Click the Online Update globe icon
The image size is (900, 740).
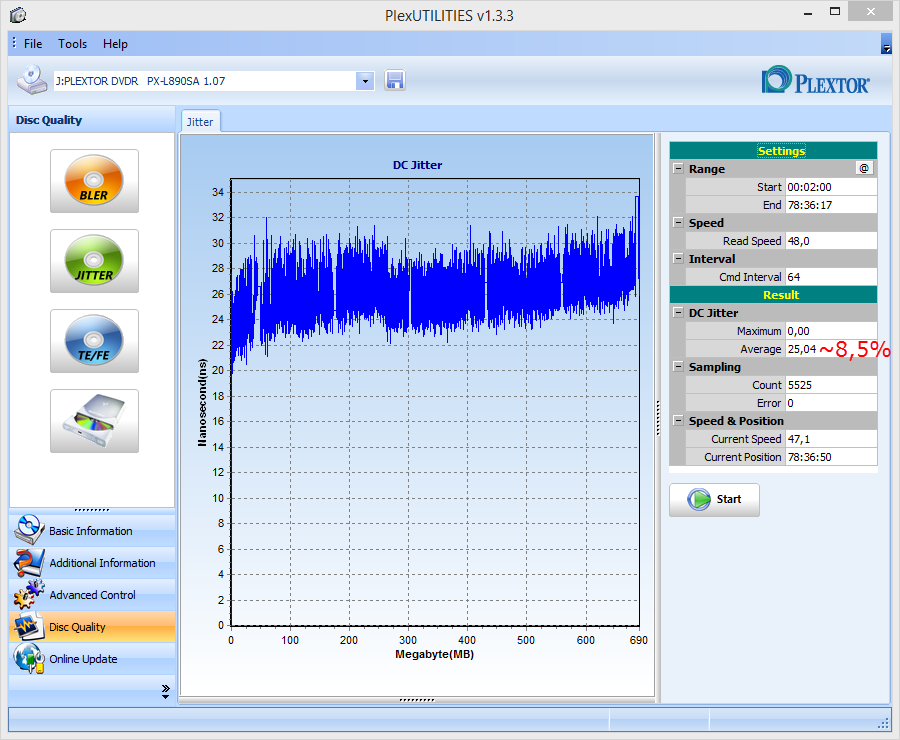pyautogui.click(x=28, y=658)
